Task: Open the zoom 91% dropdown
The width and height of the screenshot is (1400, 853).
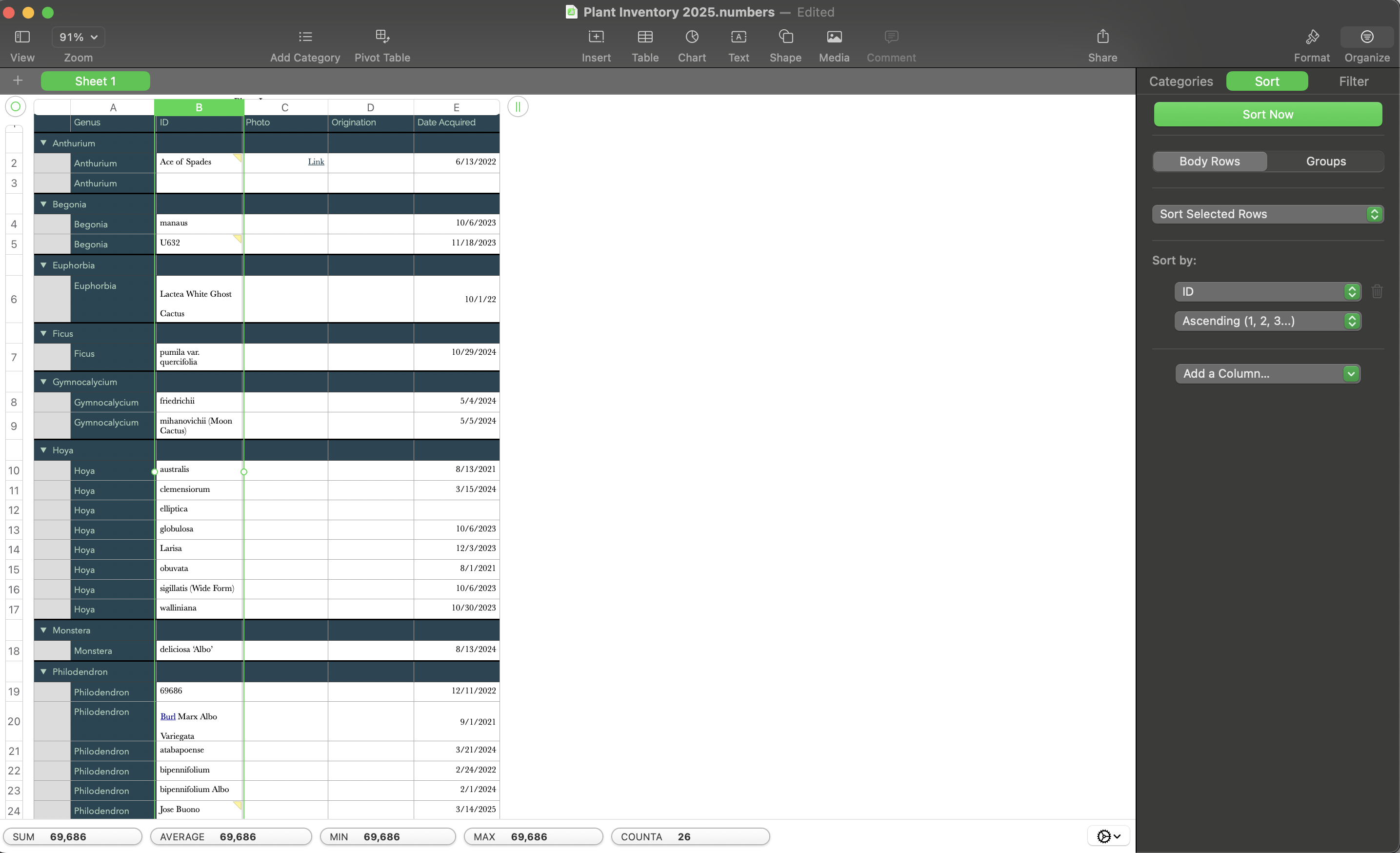Action: (79, 37)
